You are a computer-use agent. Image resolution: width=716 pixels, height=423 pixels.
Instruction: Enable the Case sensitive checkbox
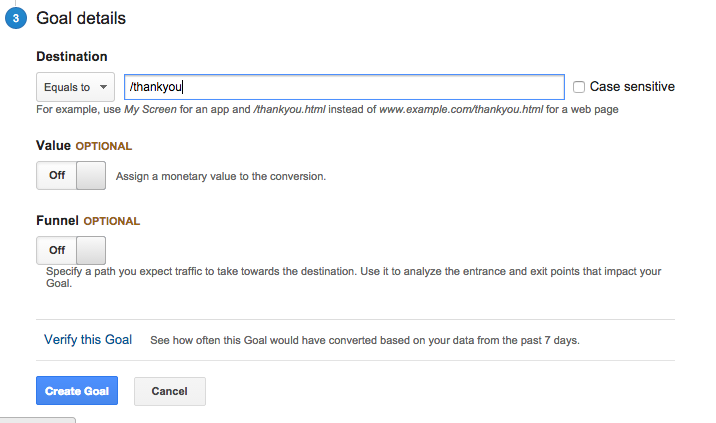[579, 87]
